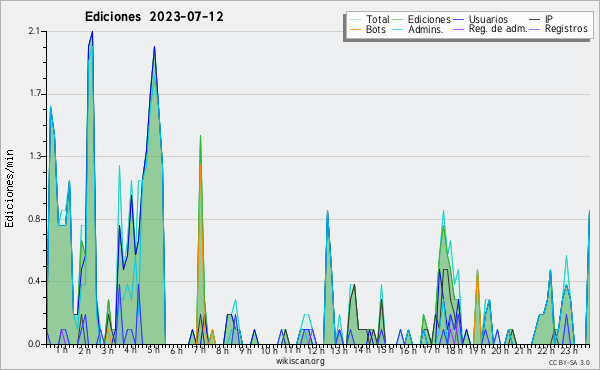This screenshot has width=600, height=370.
Task: Click the '21 h' x-axis label
Action: pos(523,350)
